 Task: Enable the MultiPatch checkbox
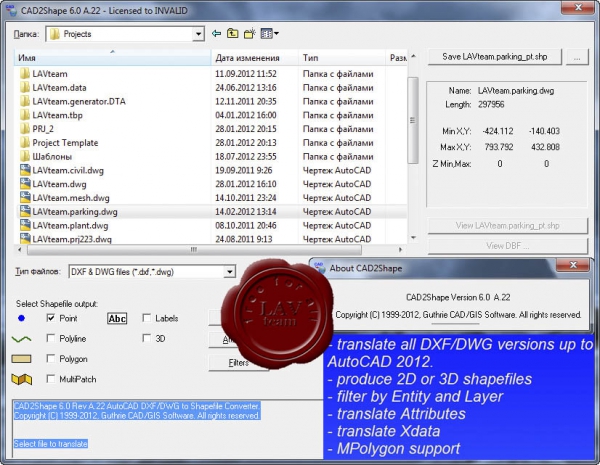[x=51, y=379]
